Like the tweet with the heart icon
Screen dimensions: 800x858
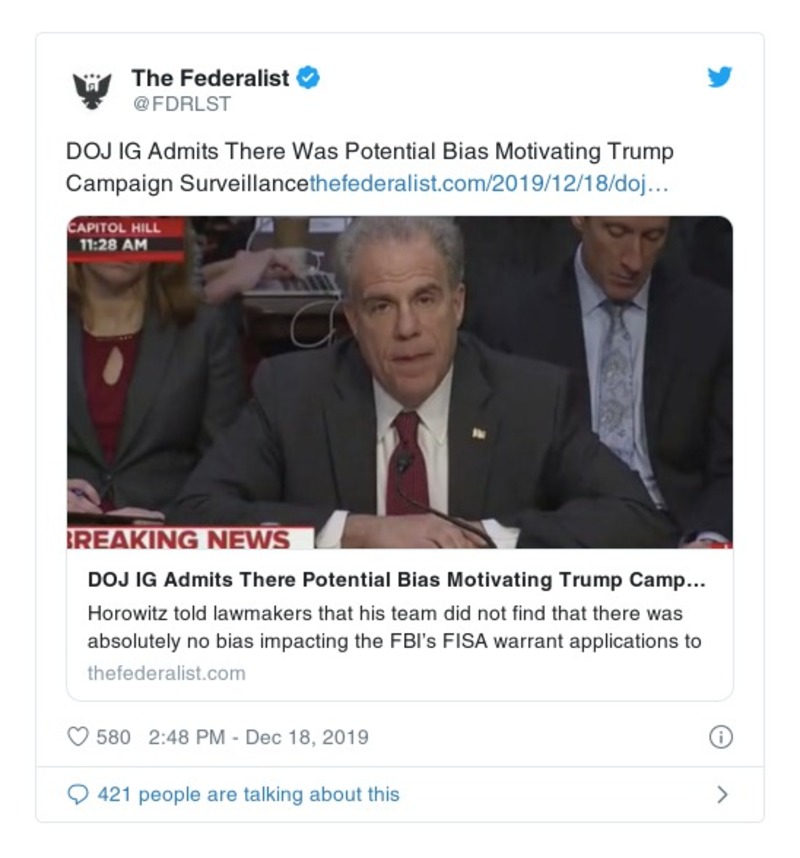78,738
